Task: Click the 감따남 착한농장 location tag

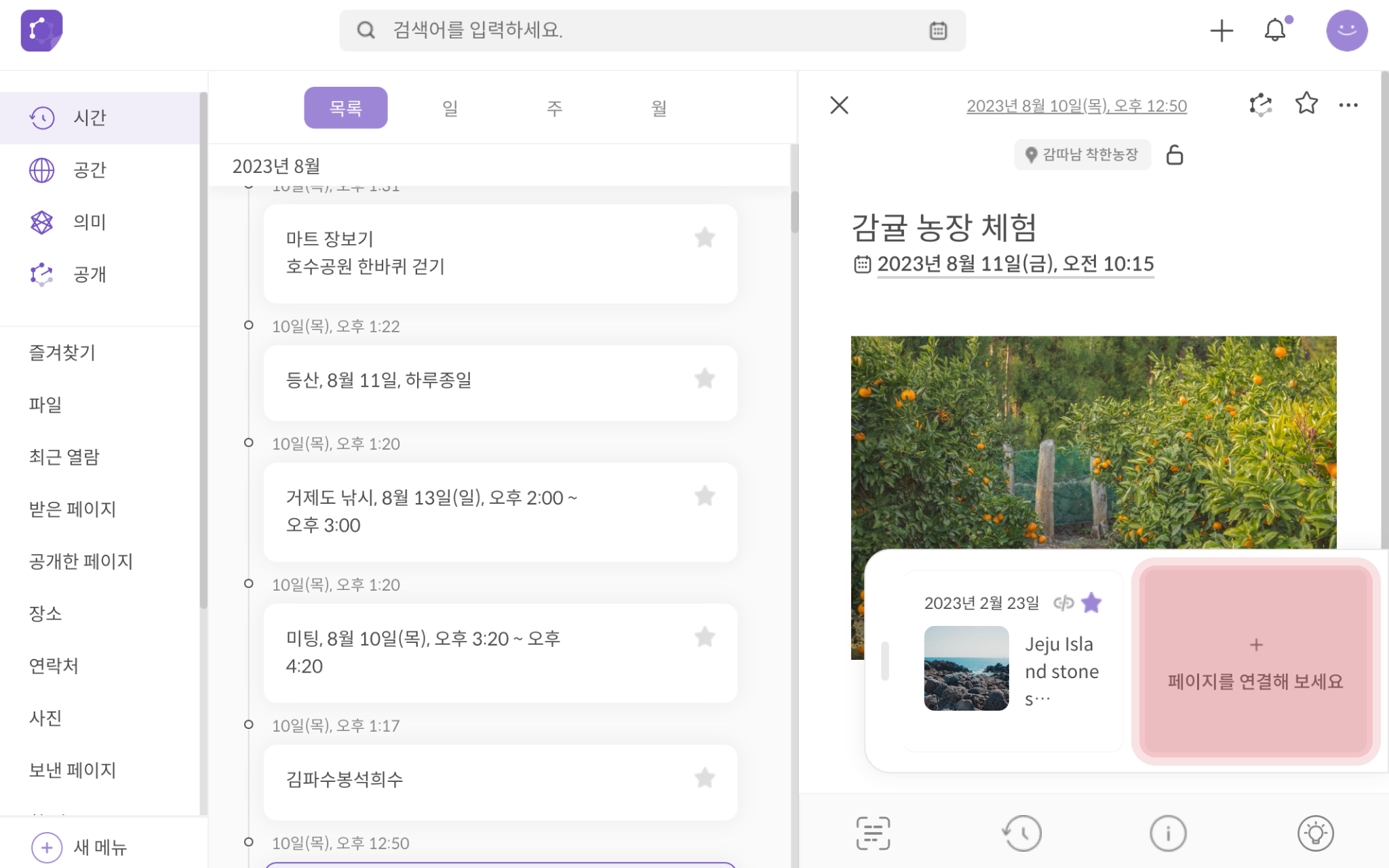Action: [x=1082, y=155]
